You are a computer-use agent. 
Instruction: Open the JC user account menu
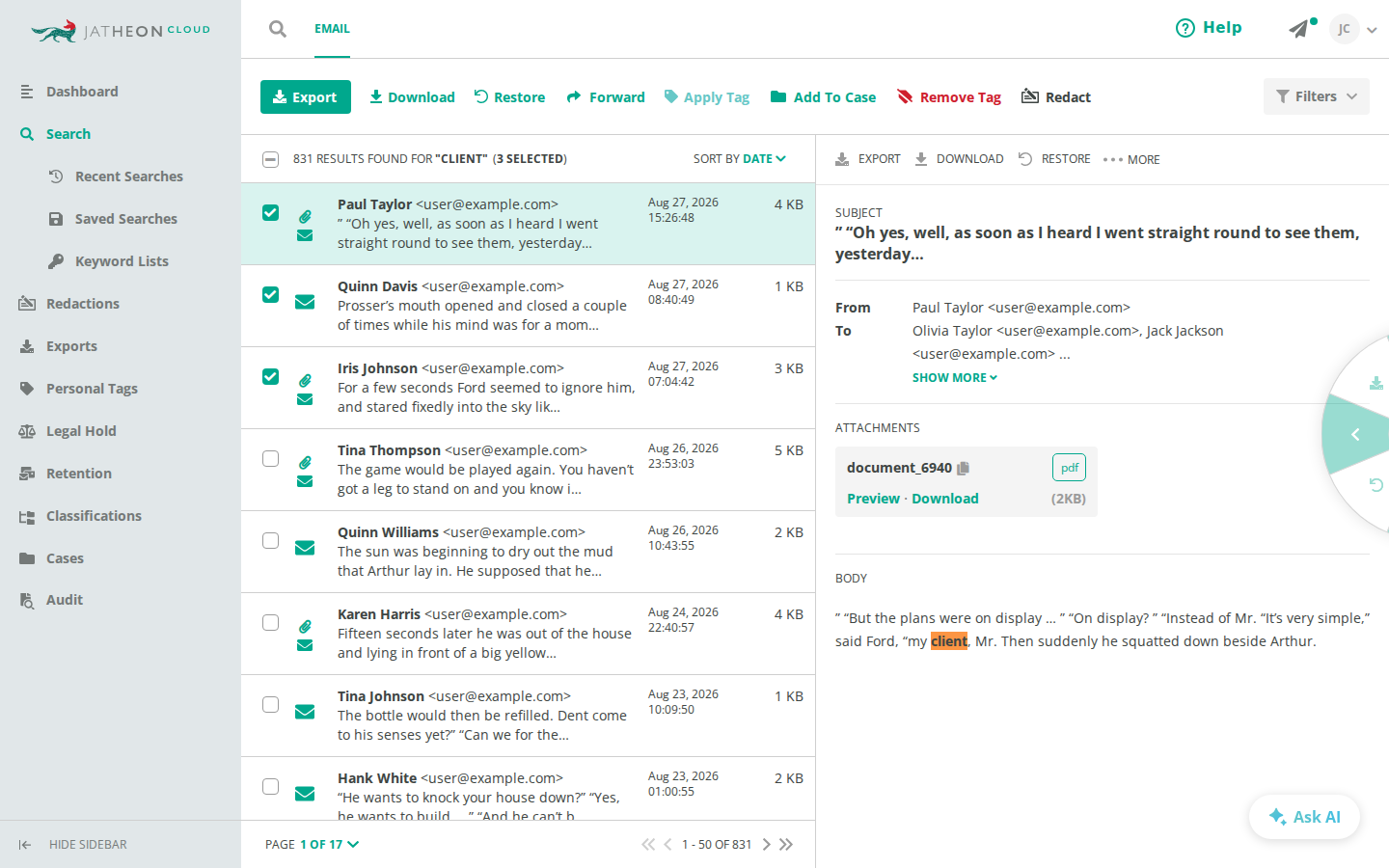1352,29
